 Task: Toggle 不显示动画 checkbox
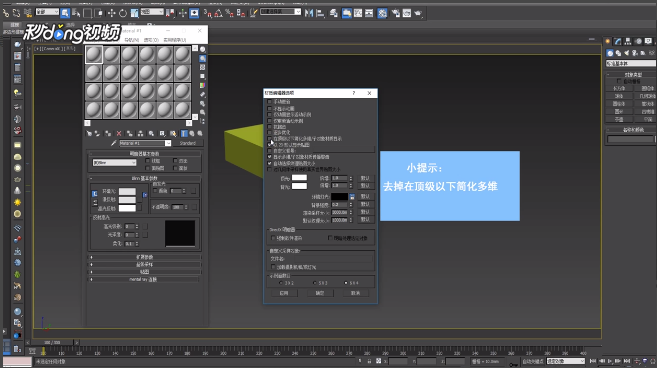269,108
